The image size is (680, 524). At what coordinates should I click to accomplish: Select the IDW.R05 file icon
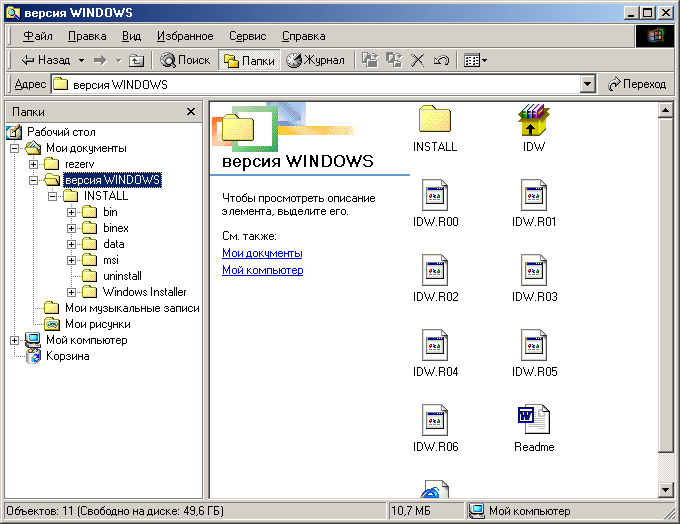tap(533, 345)
